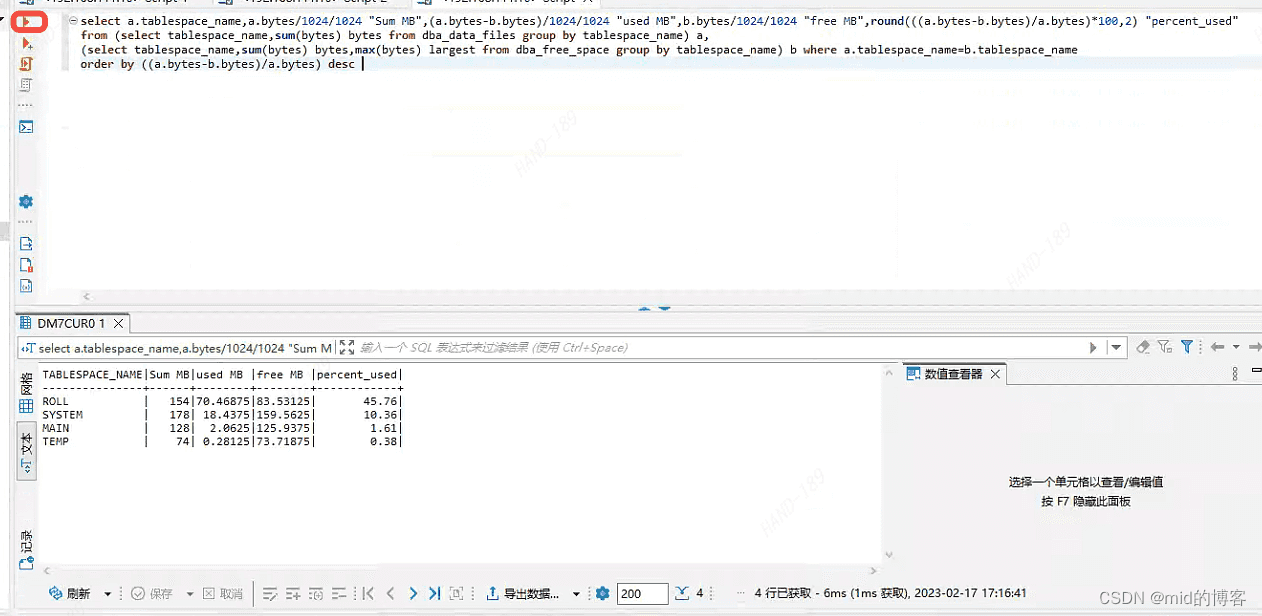Execute SQL in a new tab

point(27,44)
